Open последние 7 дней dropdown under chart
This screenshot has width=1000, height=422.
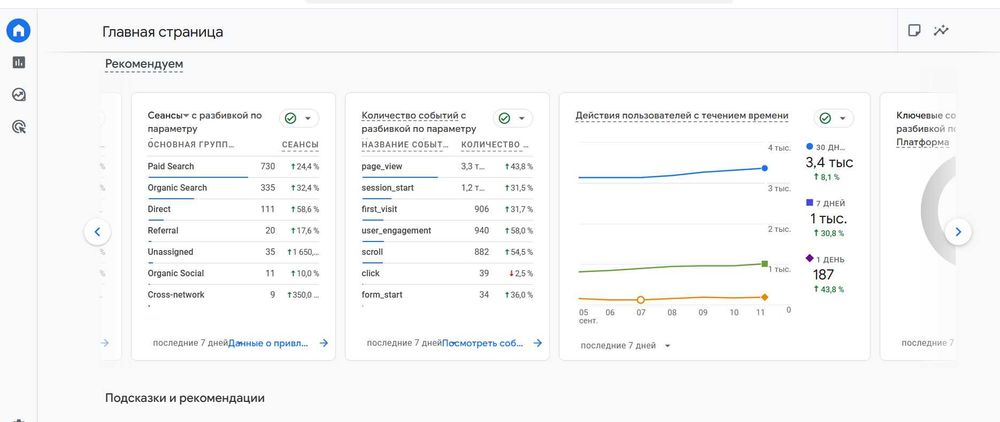click(625, 346)
